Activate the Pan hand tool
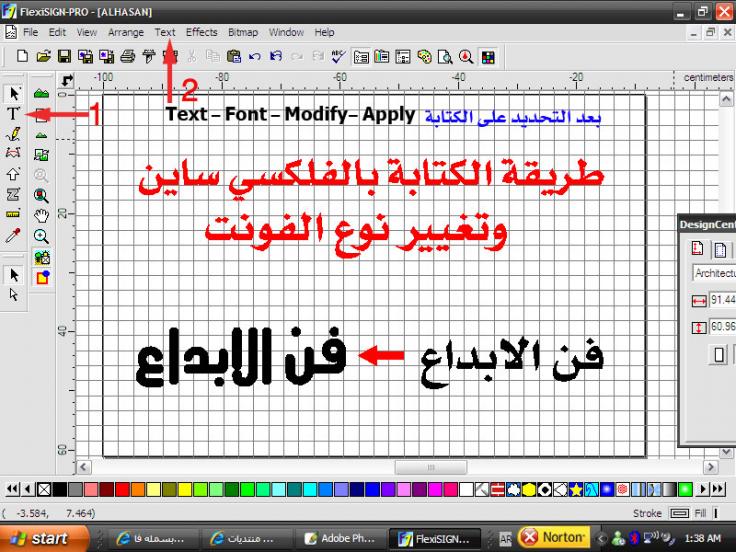 pyautogui.click(x=42, y=215)
